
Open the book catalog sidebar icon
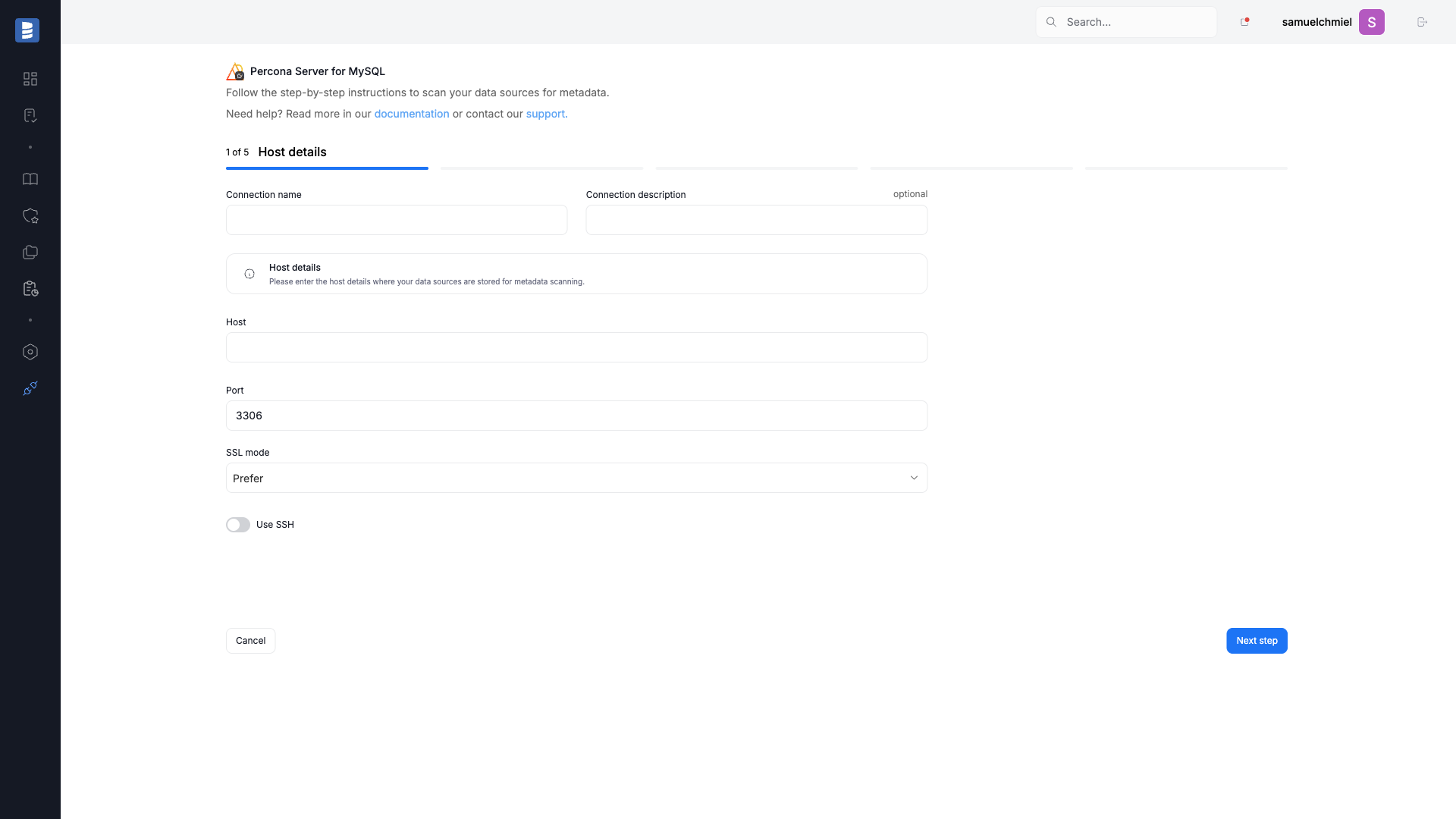tap(30, 179)
